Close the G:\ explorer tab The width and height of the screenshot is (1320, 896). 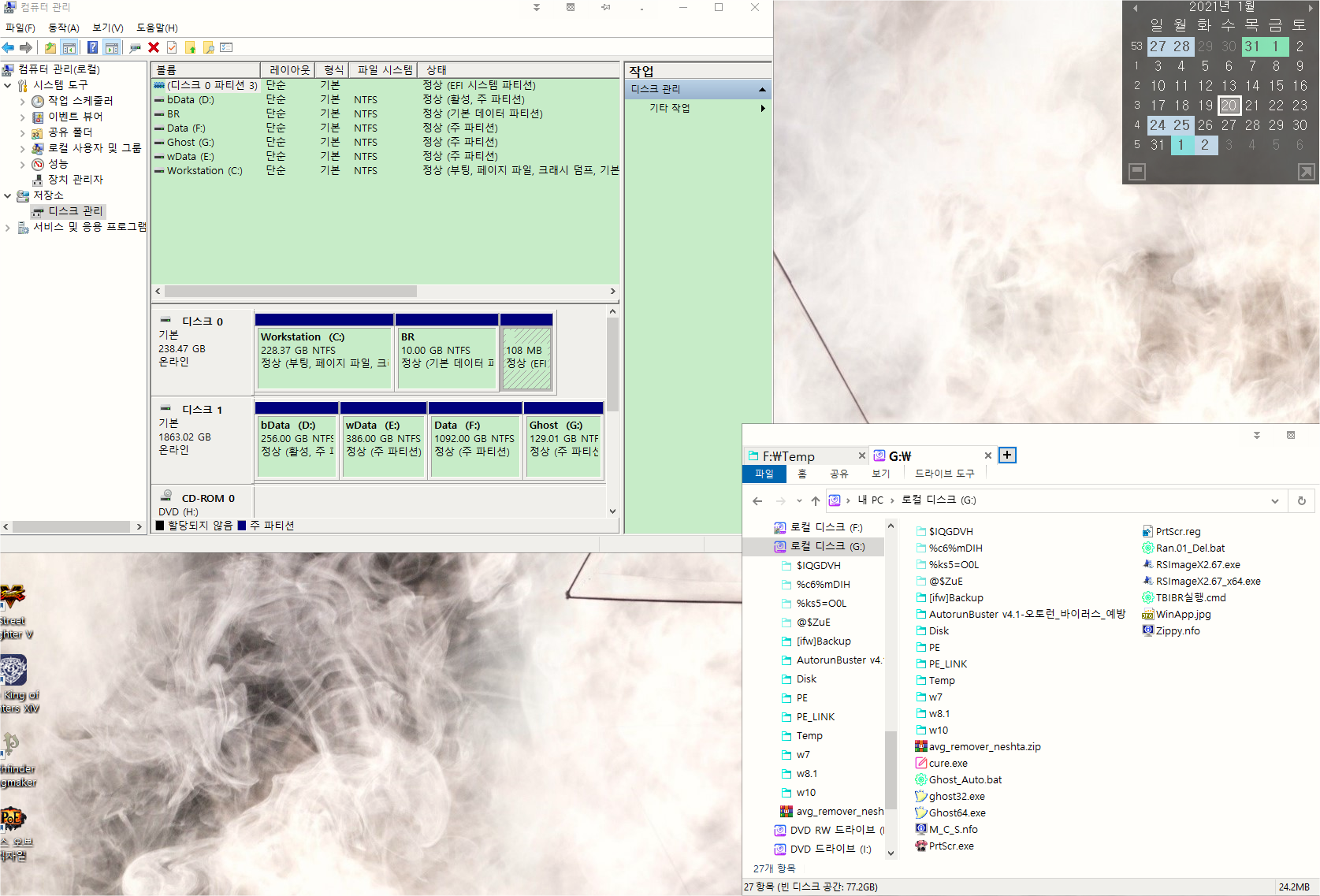[987, 455]
